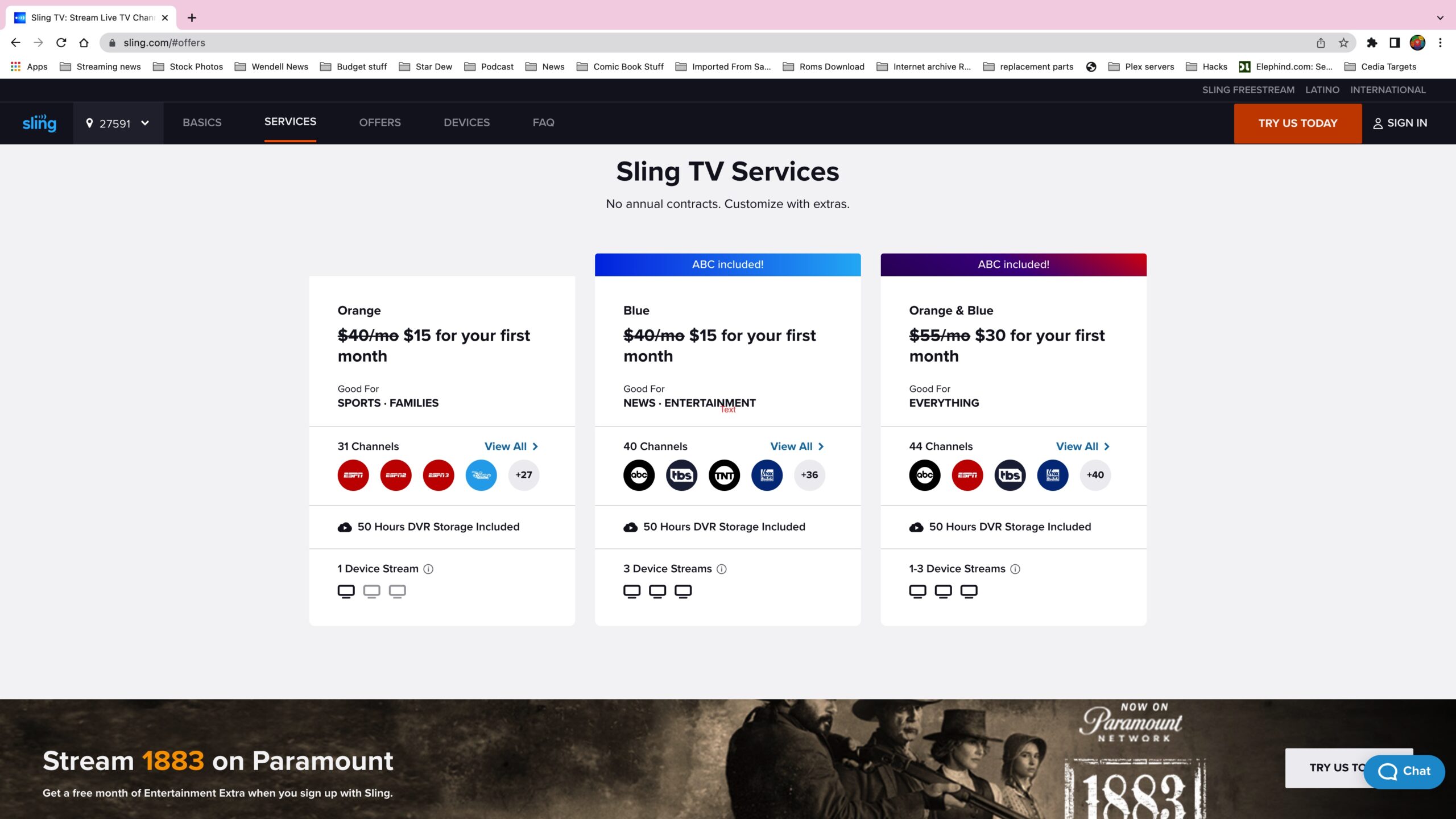The width and height of the screenshot is (1456, 819).
Task: Open the Chrome extensions puzzle icon
Action: [x=1372, y=43]
